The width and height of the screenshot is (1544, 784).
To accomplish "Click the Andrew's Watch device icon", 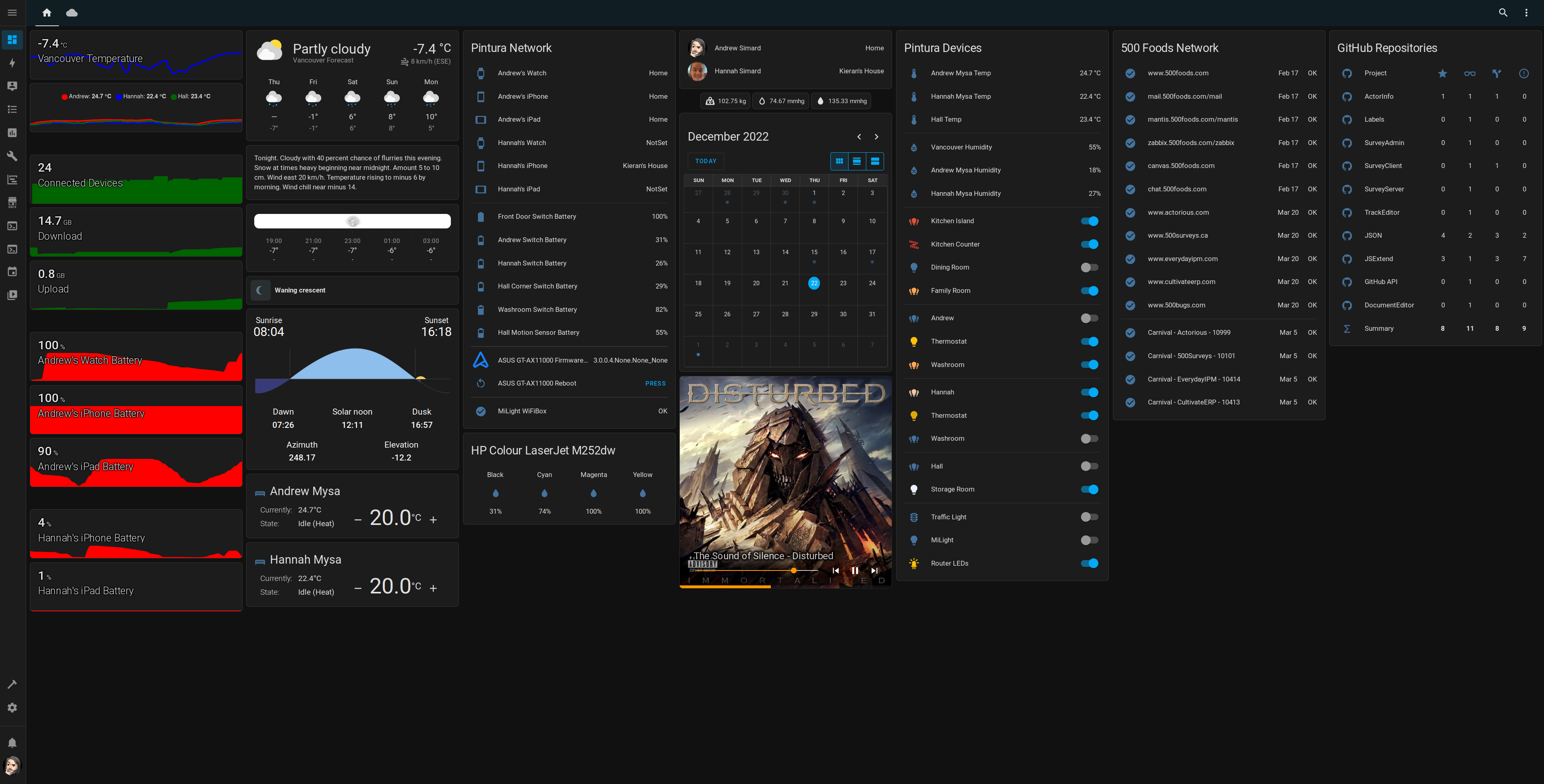I will click(x=481, y=73).
